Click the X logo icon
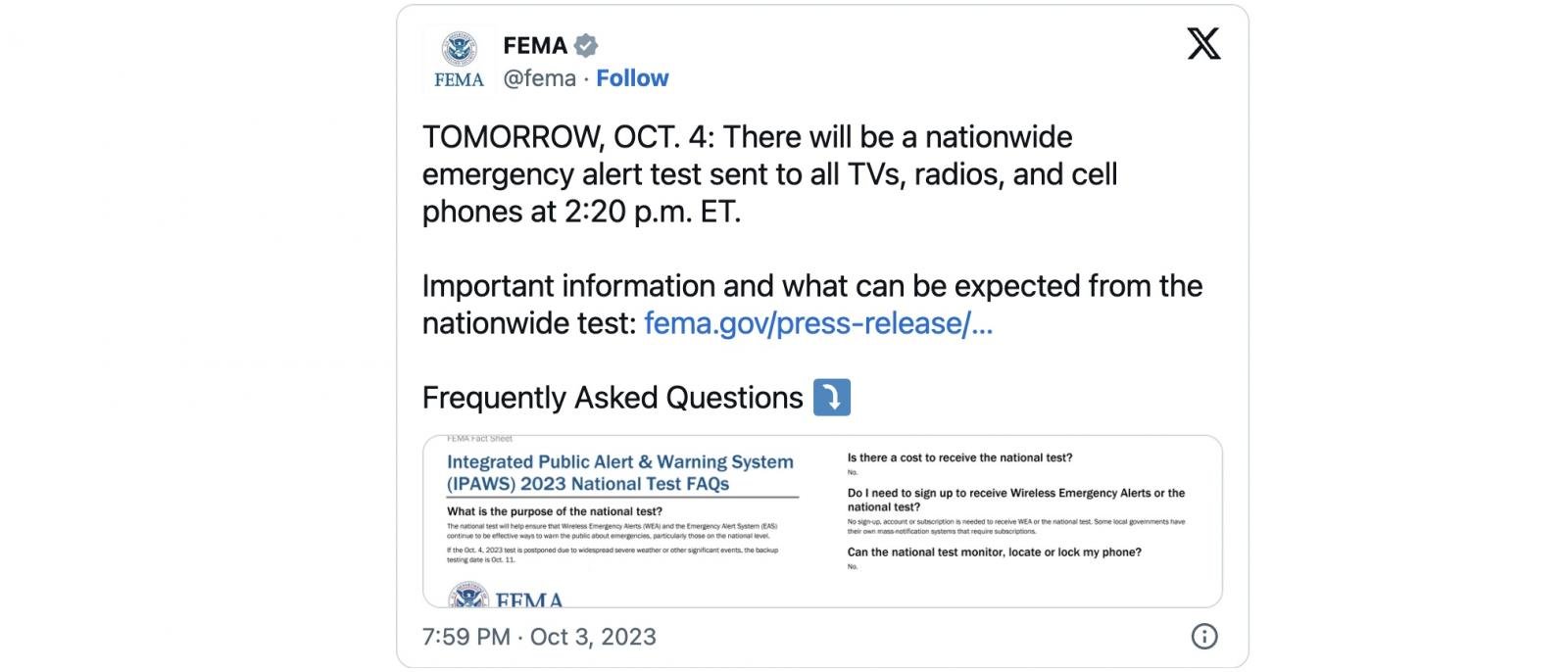The image size is (1568, 672). point(1203,44)
